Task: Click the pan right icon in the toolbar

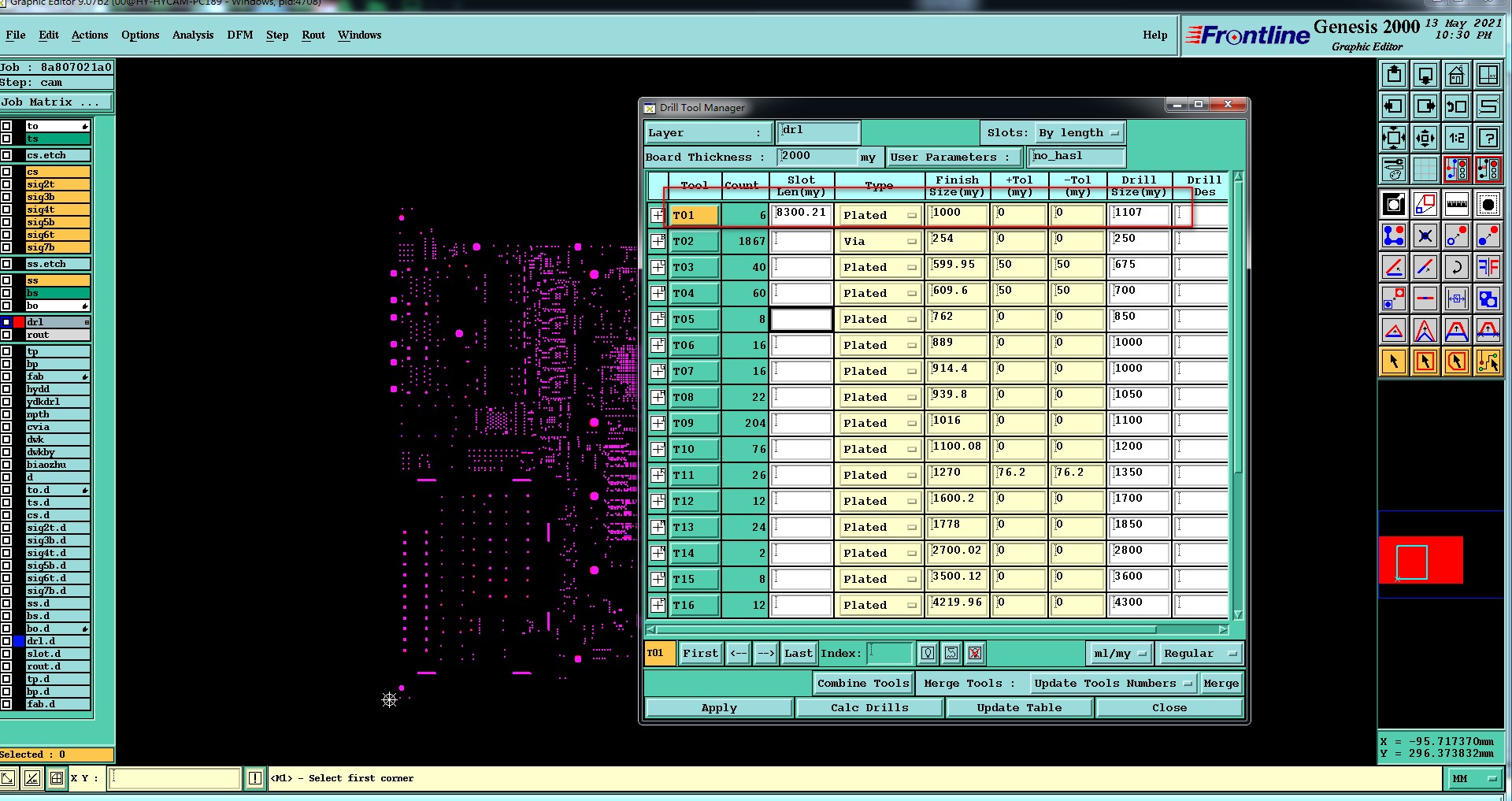Action: coord(1425,106)
